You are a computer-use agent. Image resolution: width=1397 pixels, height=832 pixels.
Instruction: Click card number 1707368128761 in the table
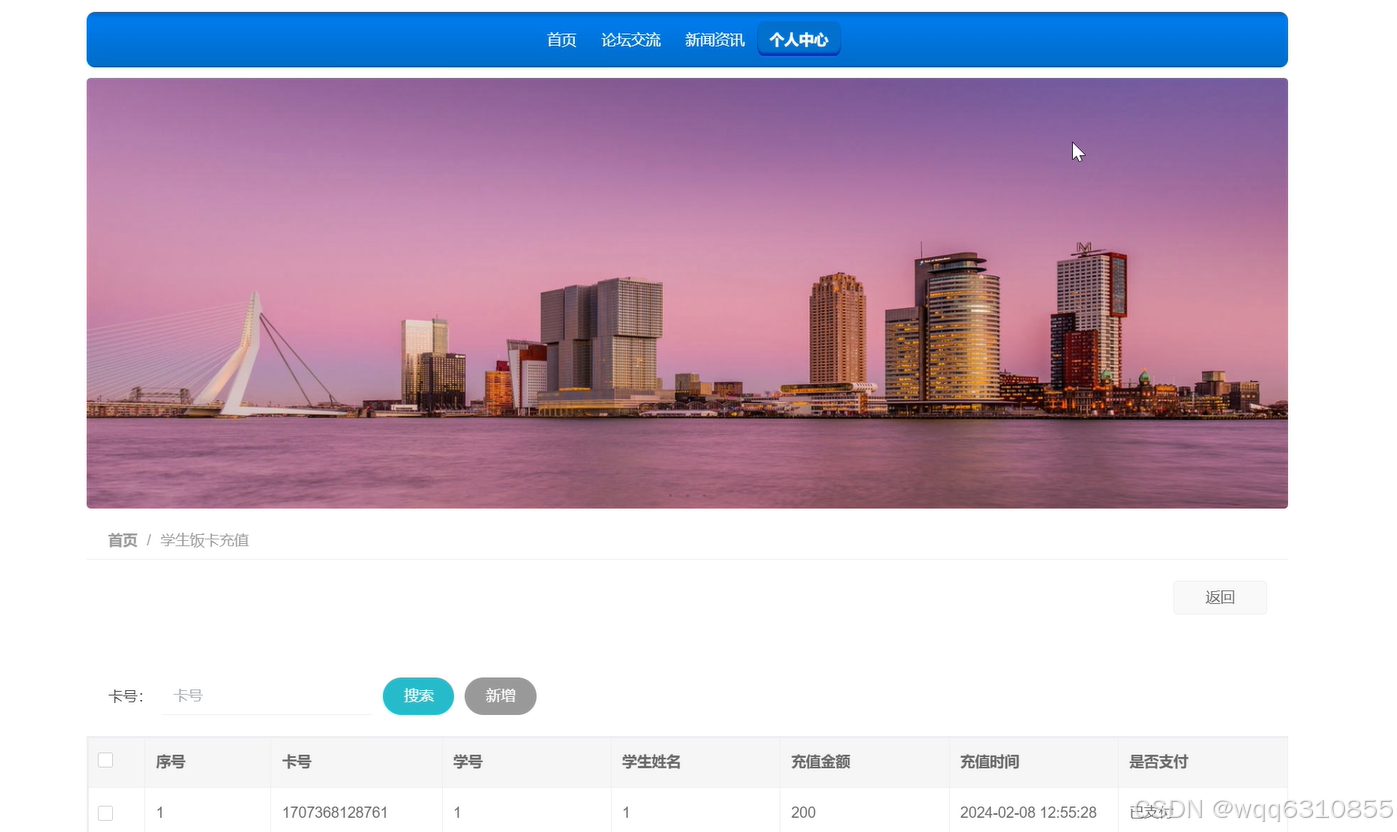334,813
